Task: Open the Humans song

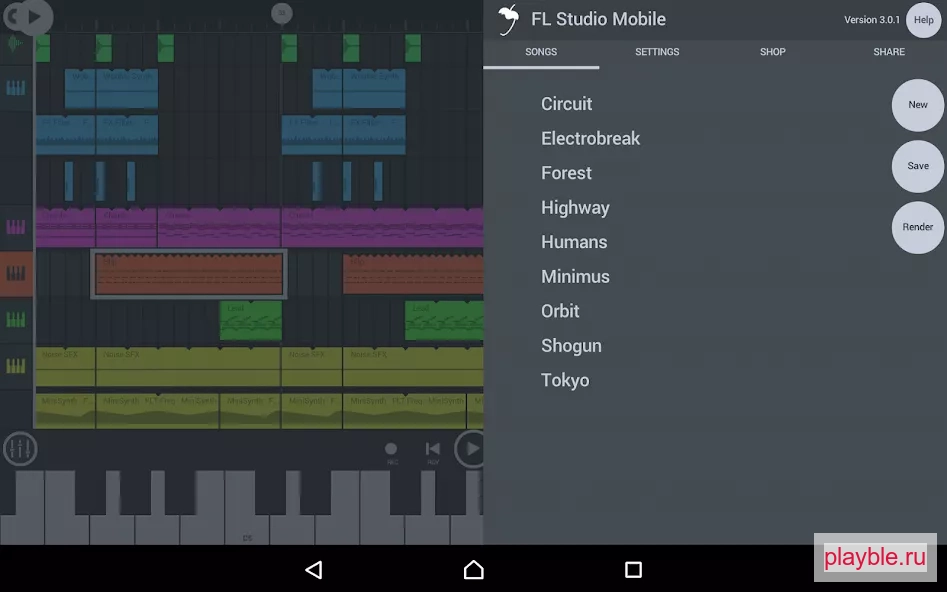Action: [x=574, y=242]
